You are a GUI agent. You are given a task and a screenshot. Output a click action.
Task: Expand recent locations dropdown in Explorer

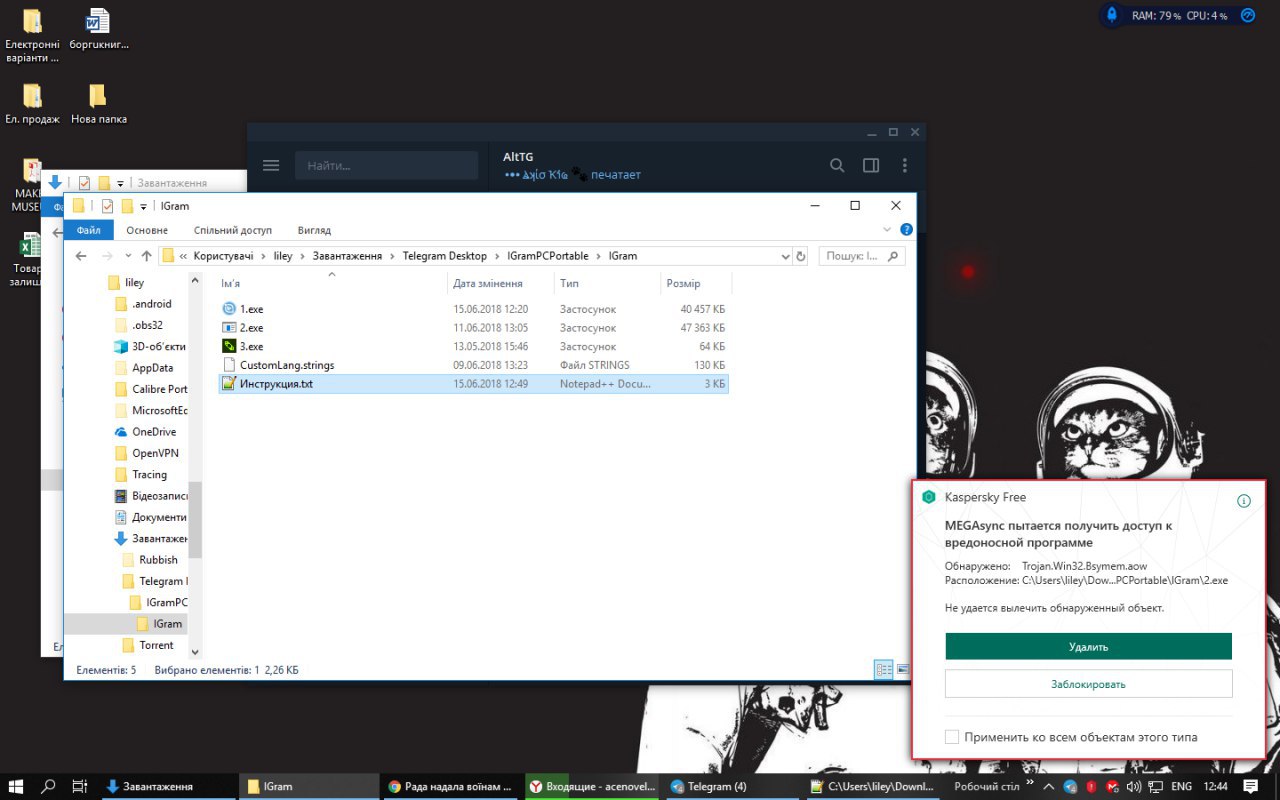click(x=129, y=257)
